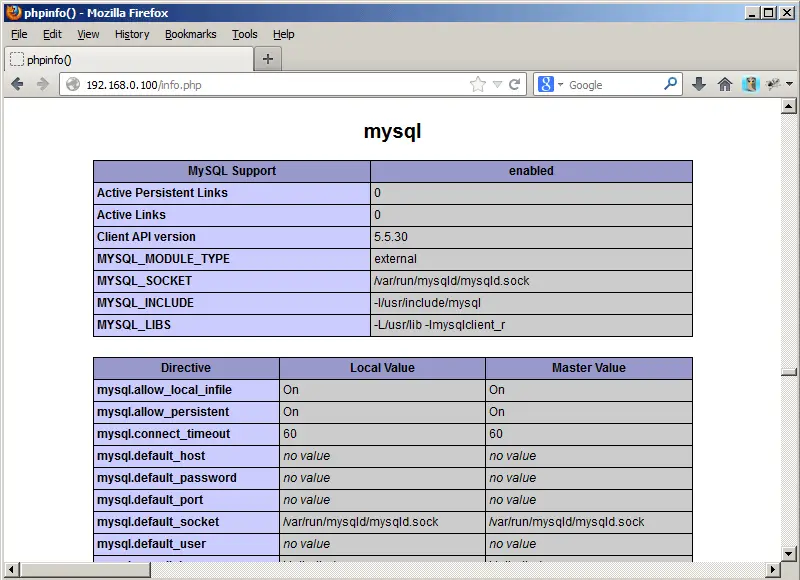Click the mysql.default_port directive
The width and height of the screenshot is (800, 580).
[150, 499]
